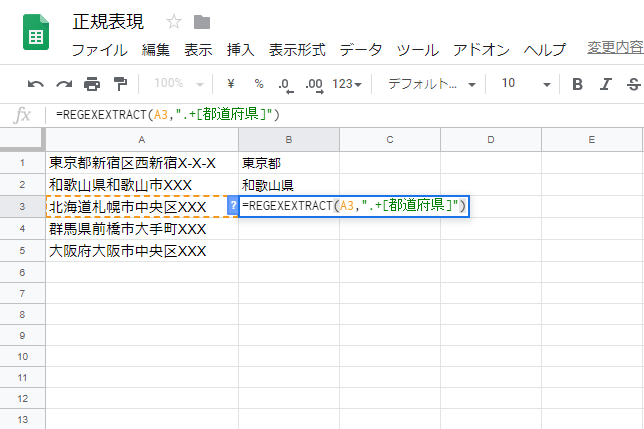644x429 pixels.
Task: Select cell 大阪府大阪市中央区XXX
Action: click(142, 250)
